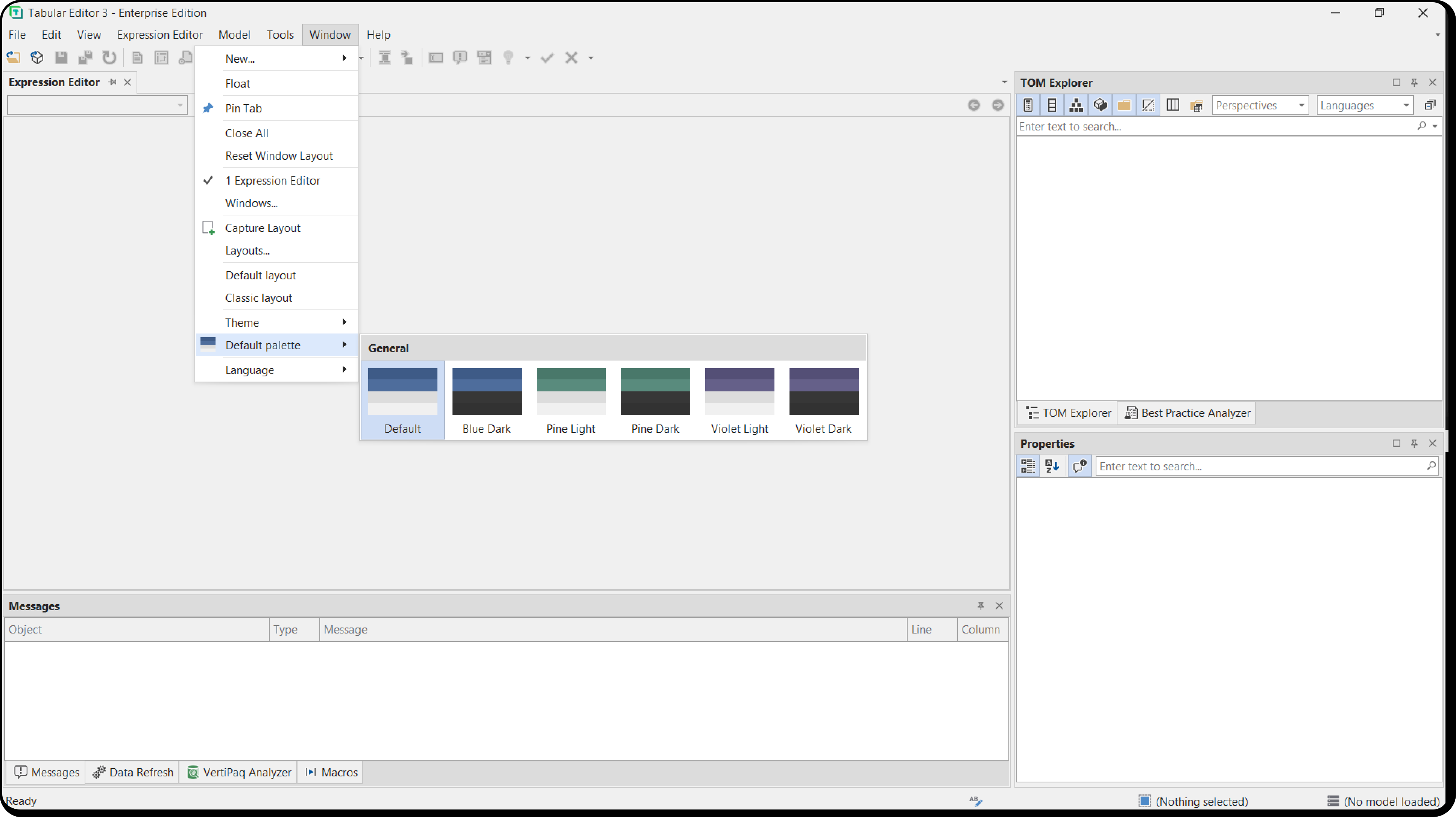Toggle show measures calculator button
This screenshot has height=817, width=1456.
click(x=1028, y=105)
